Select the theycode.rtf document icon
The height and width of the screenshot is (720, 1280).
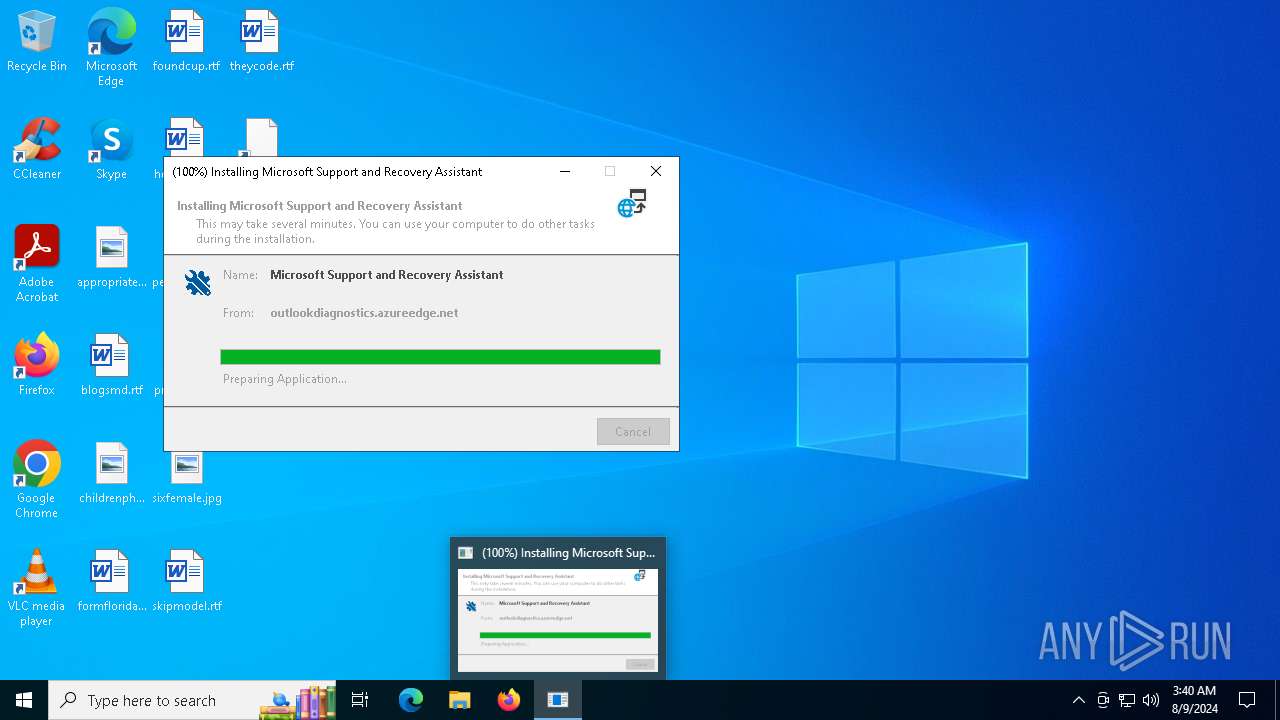[x=261, y=42]
